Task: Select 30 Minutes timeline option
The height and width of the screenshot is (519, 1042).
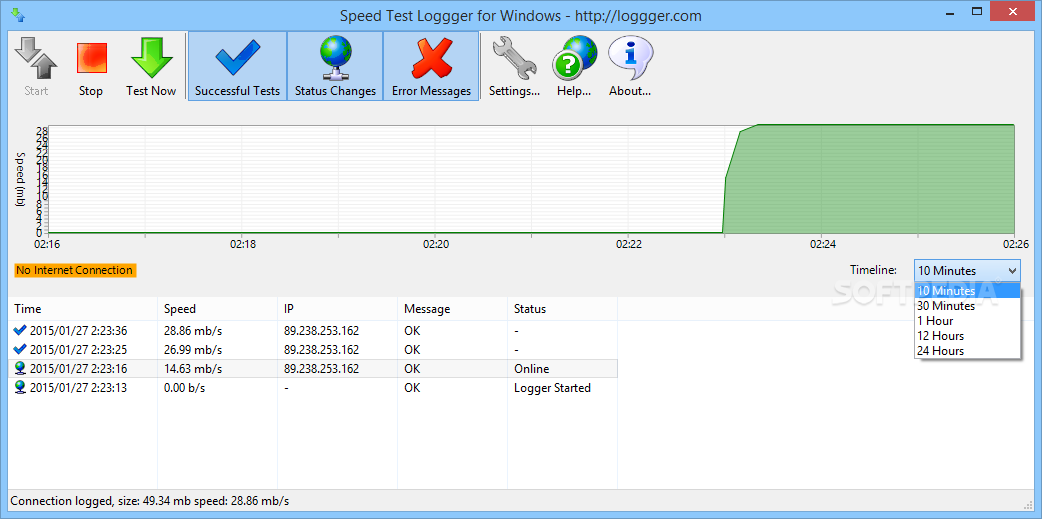Action: click(x=967, y=306)
